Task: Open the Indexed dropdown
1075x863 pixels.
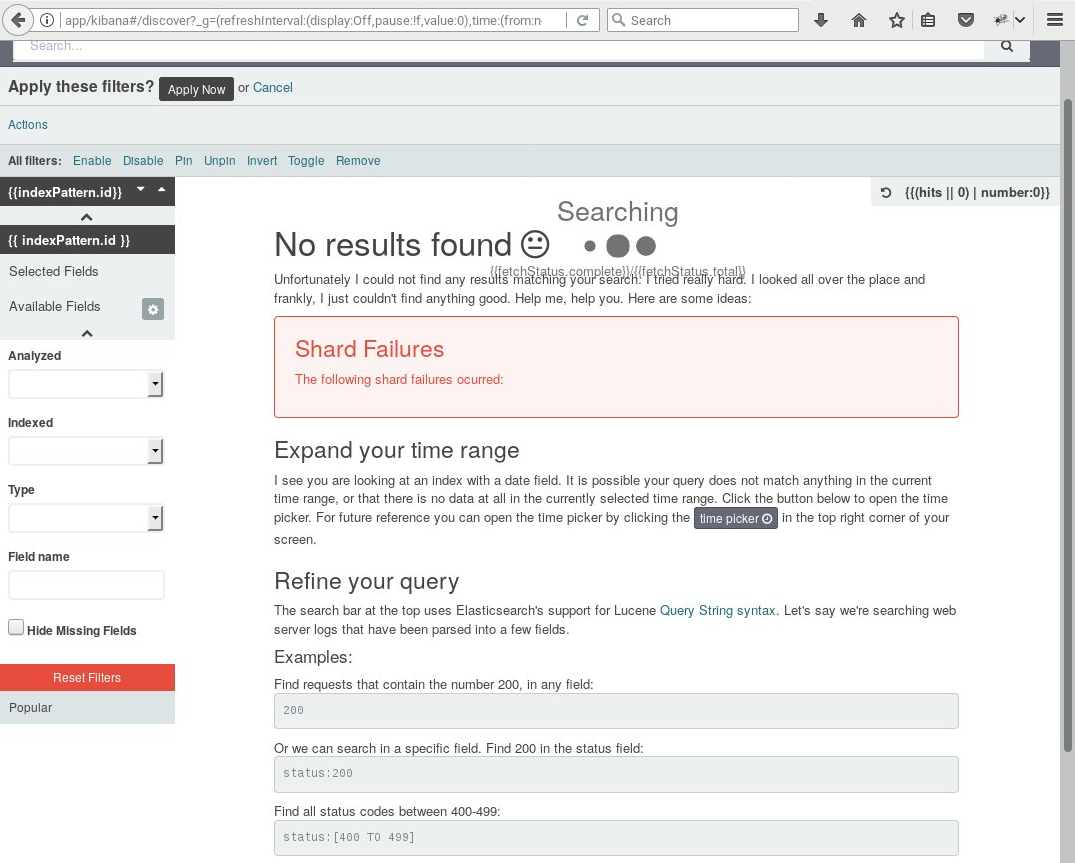Action: [85, 451]
